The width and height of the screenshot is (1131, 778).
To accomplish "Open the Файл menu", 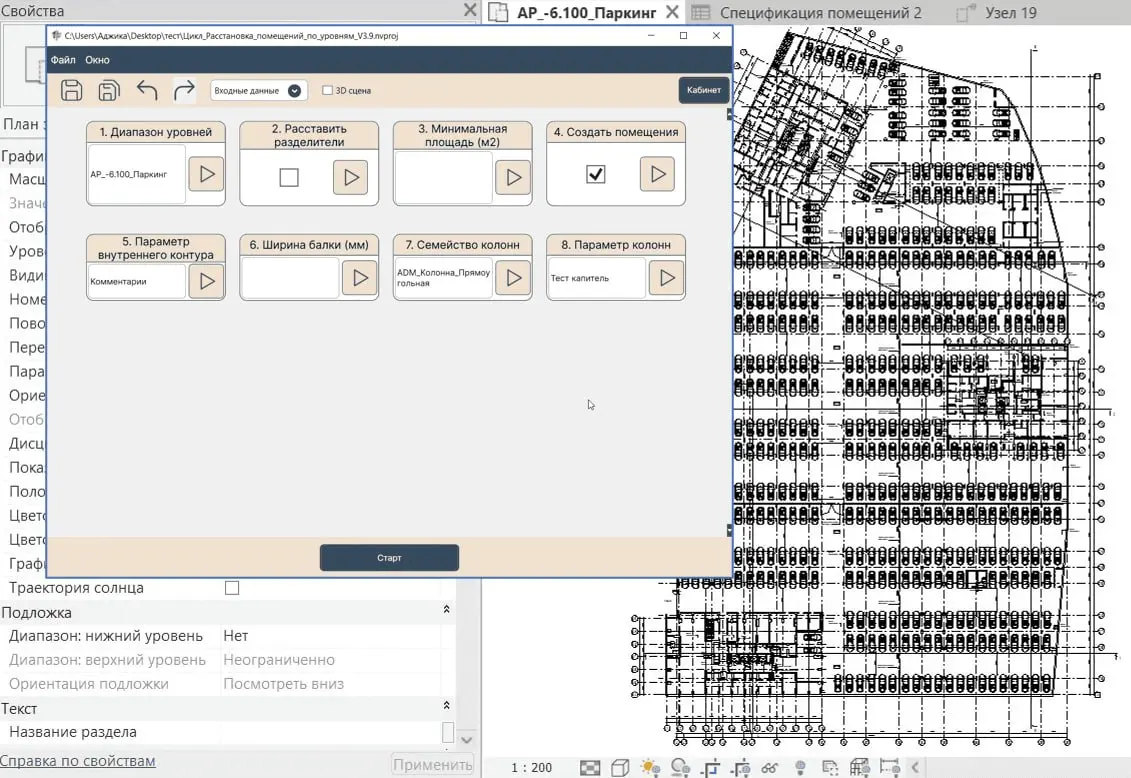I will pyautogui.click(x=63, y=60).
